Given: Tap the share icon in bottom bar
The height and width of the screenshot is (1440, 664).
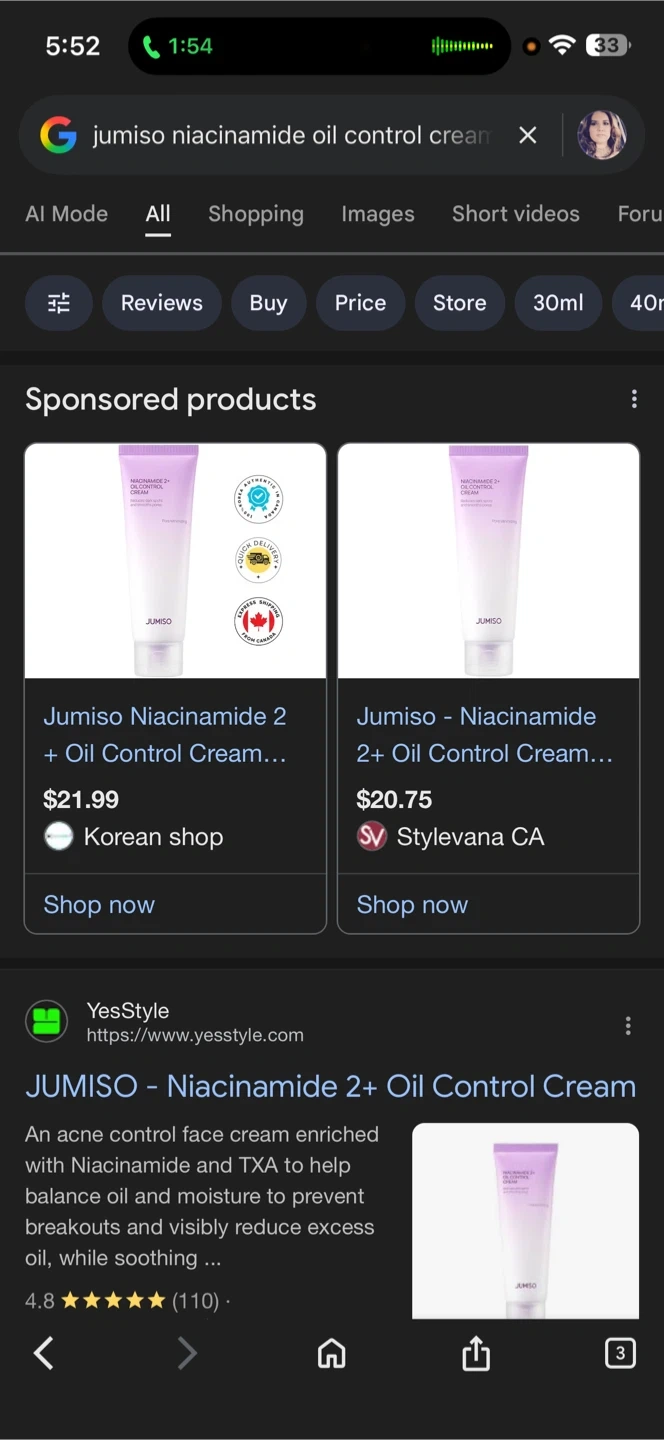Looking at the screenshot, I should [x=476, y=1353].
